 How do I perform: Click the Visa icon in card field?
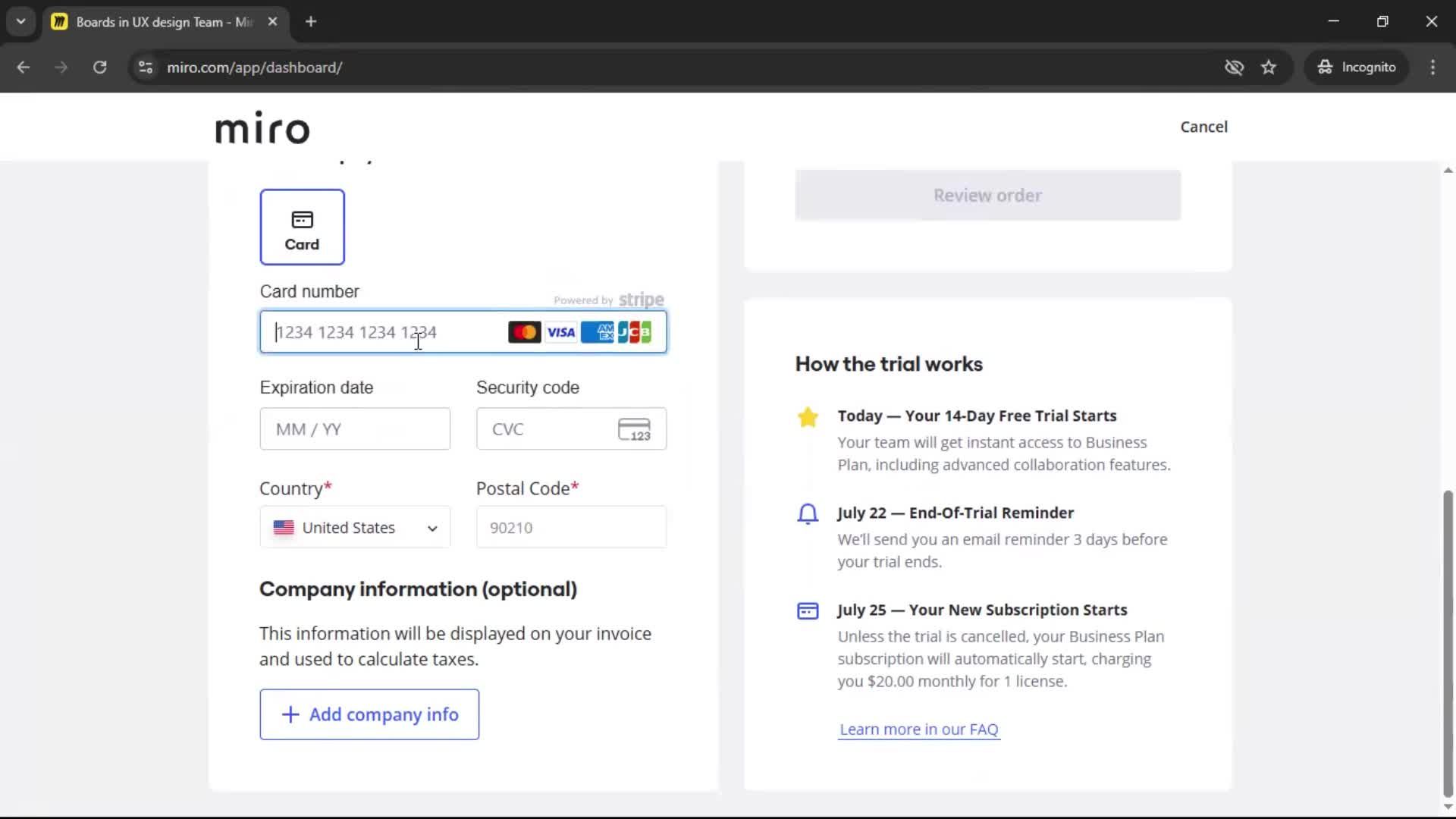(x=561, y=332)
